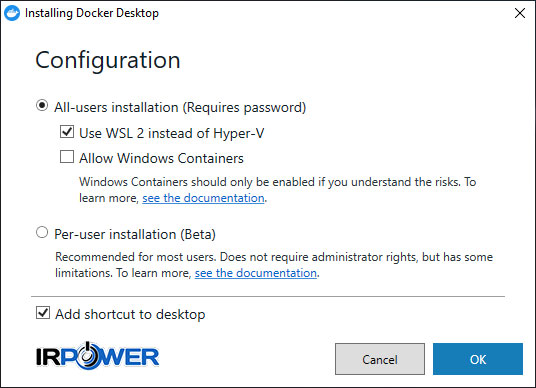The height and width of the screenshot is (388, 536).
Task: Uncheck Use WSL 2 instead of Hyper-V
Action: tap(67, 132)
